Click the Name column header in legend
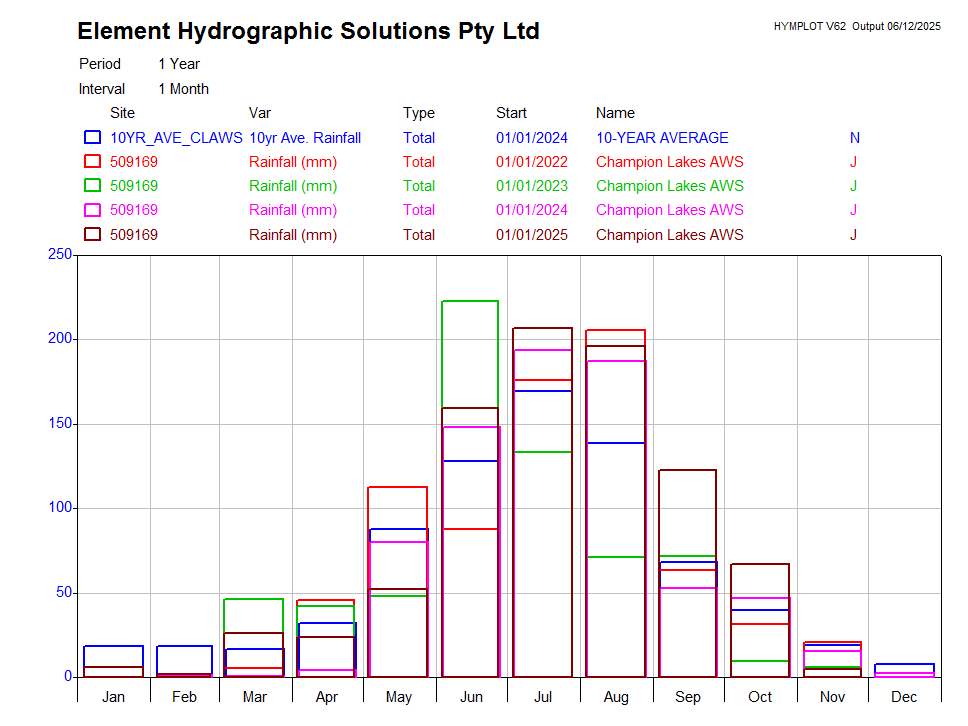The image size is (968, 726). 615,113
